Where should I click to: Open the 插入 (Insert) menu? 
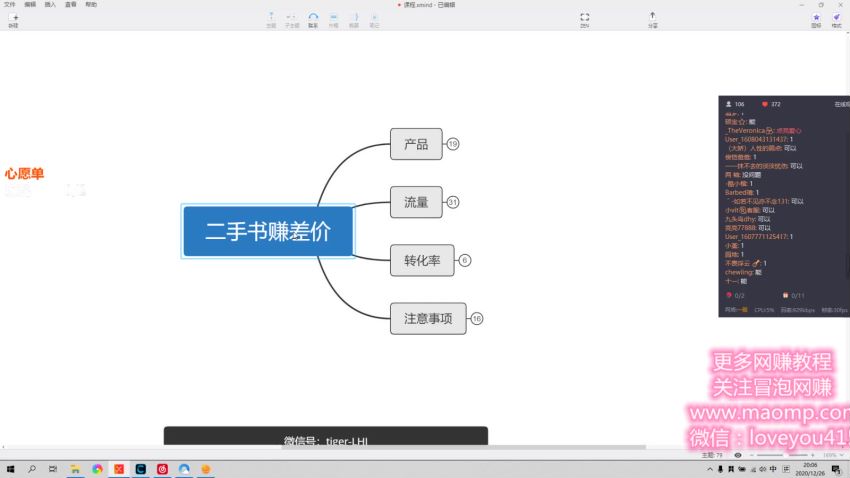[x=50, y=4]
